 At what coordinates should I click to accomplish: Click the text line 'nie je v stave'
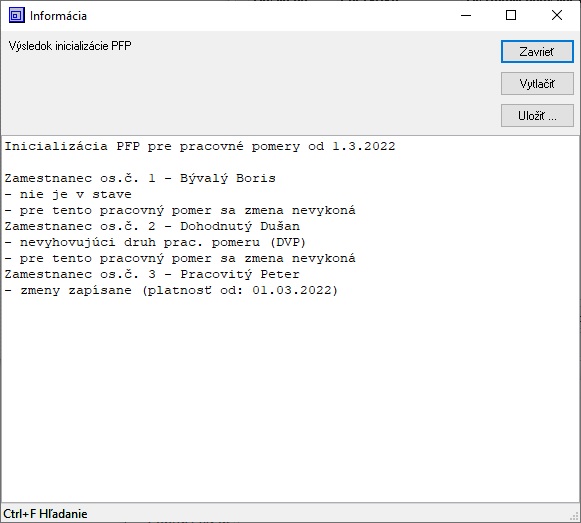[68, 194]
